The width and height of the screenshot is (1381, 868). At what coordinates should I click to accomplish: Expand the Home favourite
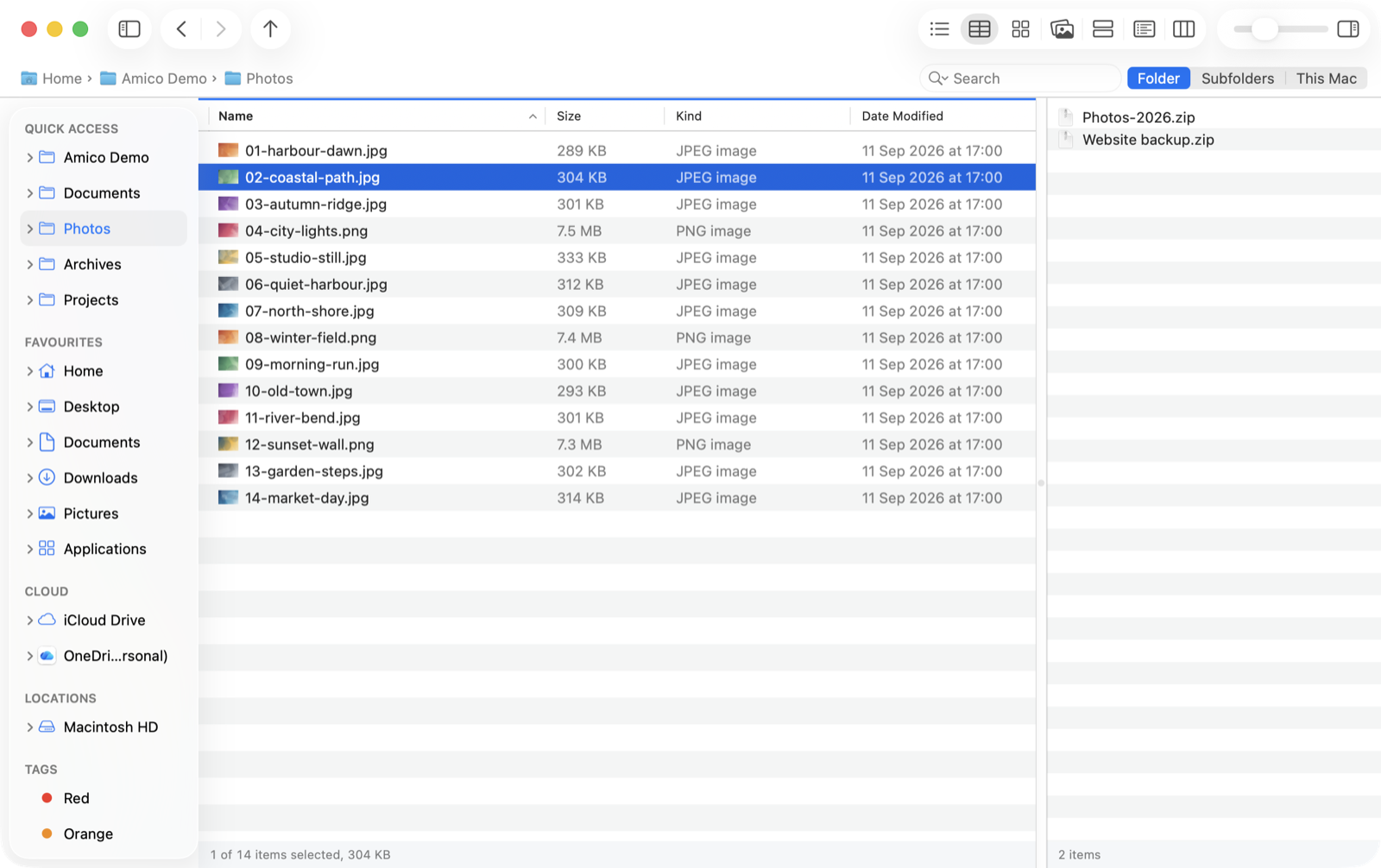pyautogui.click(x=30, y=371)
